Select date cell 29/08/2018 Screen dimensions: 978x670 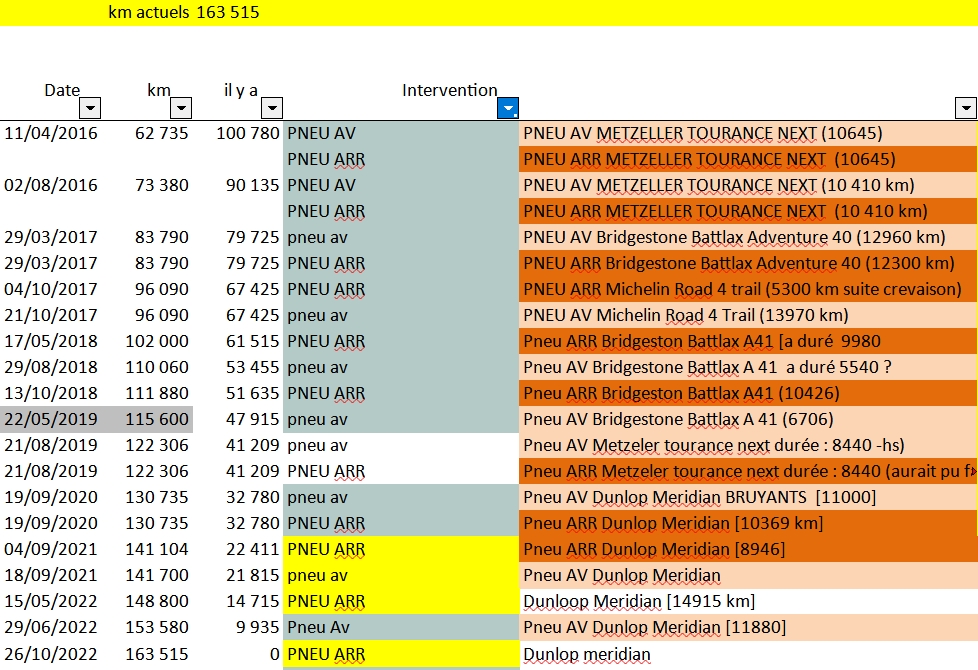pos(51,367)
